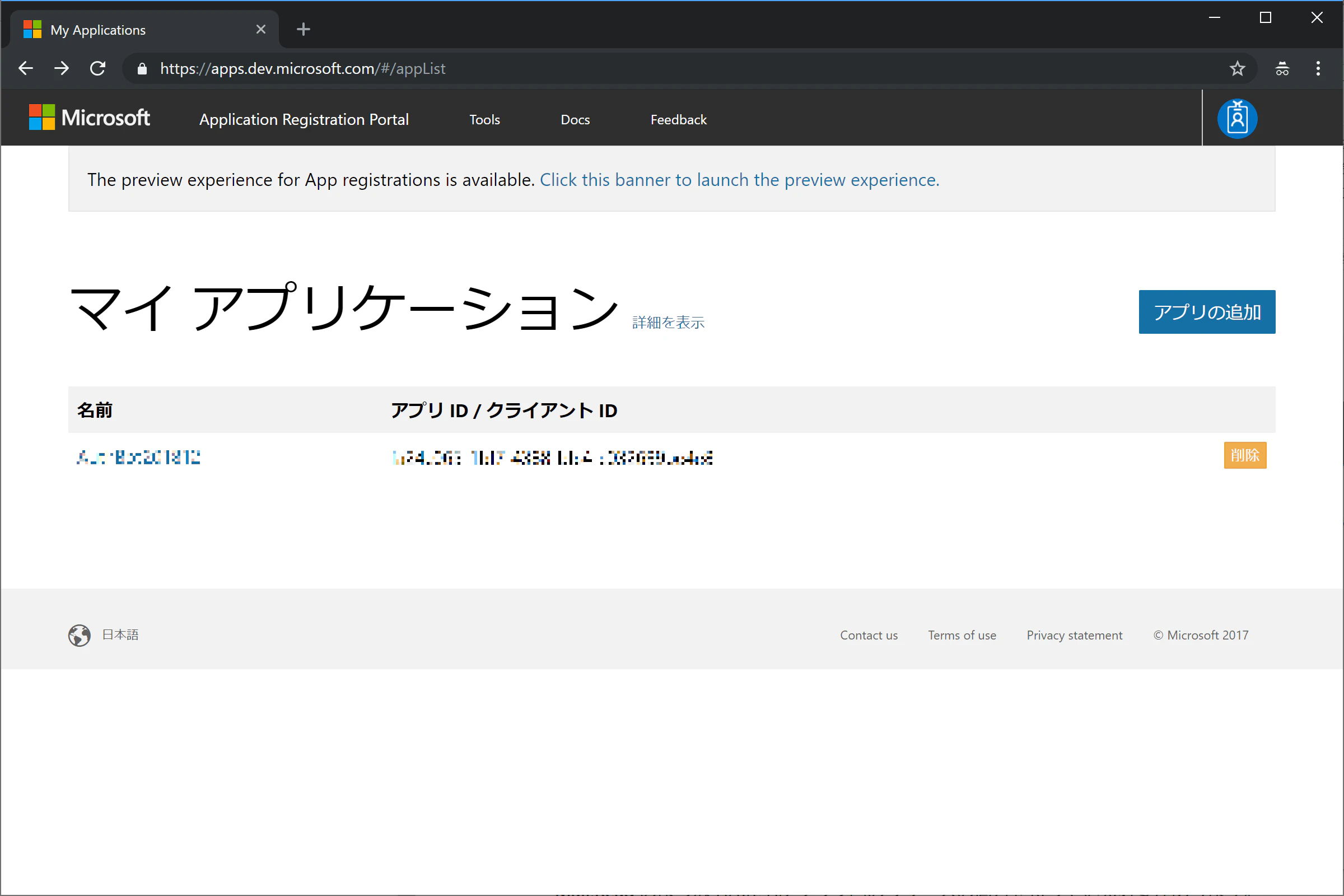Image resolution: width=1344 pixels, height=896 pixels.
Task: Select the My Applications browser tab
Action: (144, 30)
